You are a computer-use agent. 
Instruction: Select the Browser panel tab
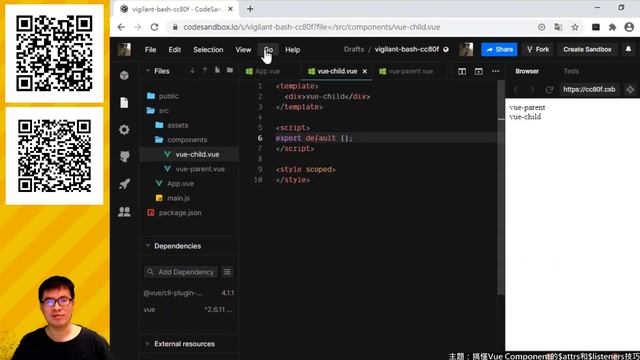pos(527,71)
